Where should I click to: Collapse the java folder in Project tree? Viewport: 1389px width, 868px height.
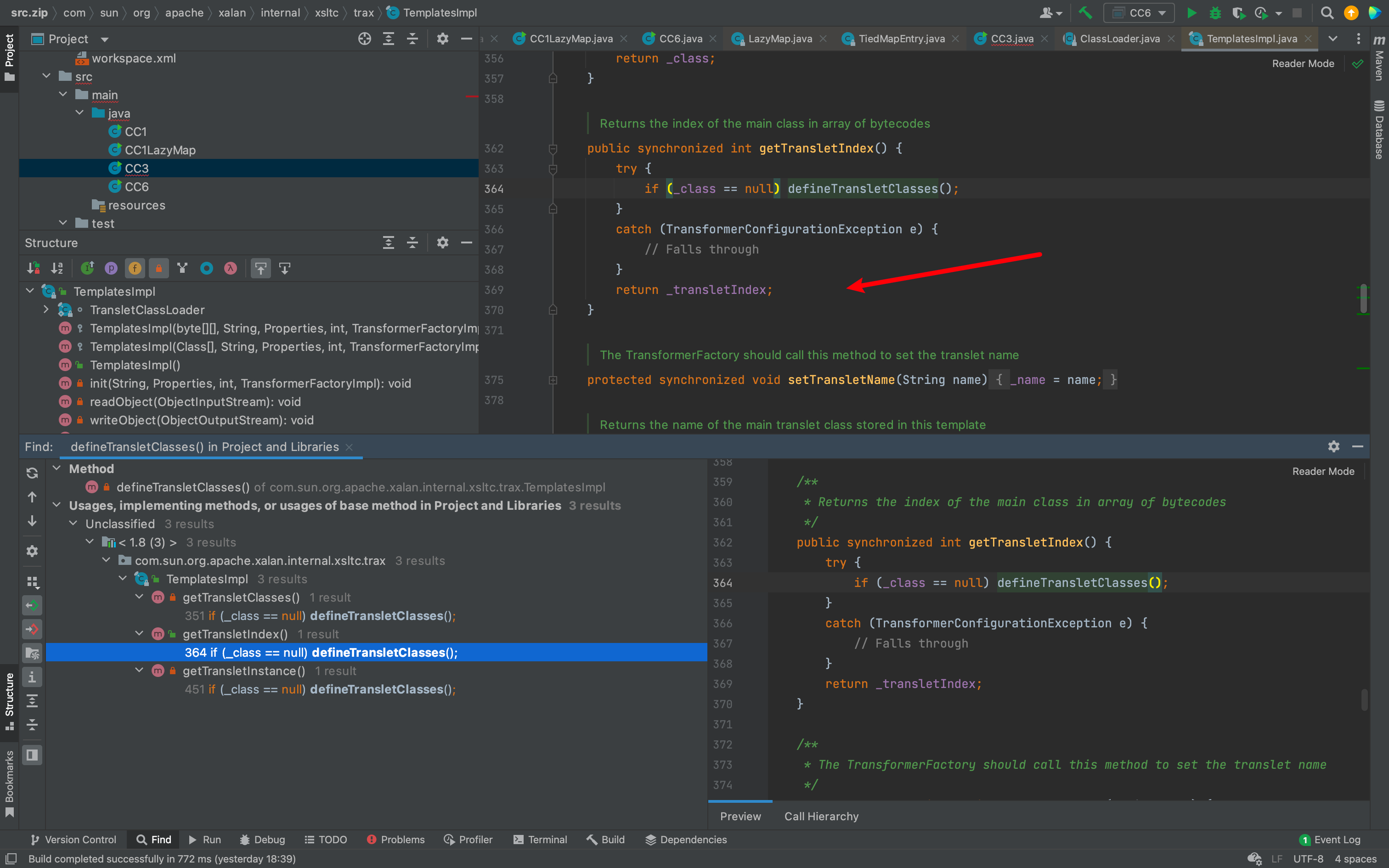pos(80,113)
